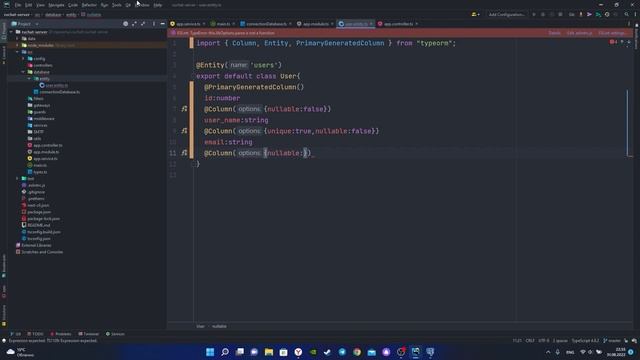
Task: Click the Run configuration play icon
Action: [534, 14]
